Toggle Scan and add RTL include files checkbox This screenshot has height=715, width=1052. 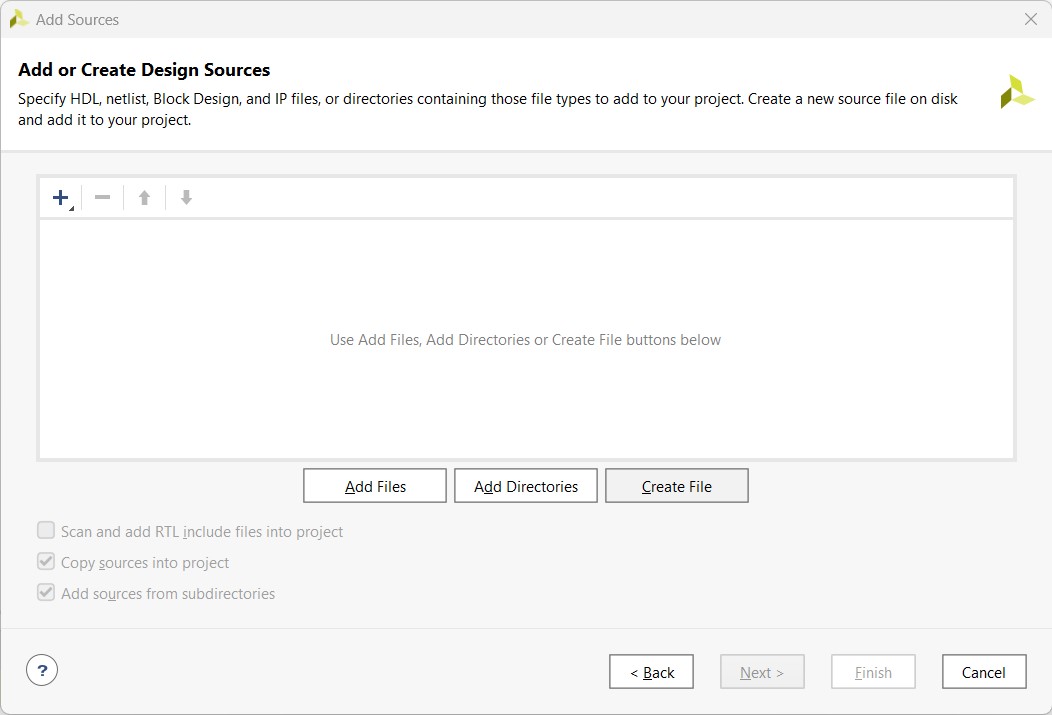click(x=46, y=531)
